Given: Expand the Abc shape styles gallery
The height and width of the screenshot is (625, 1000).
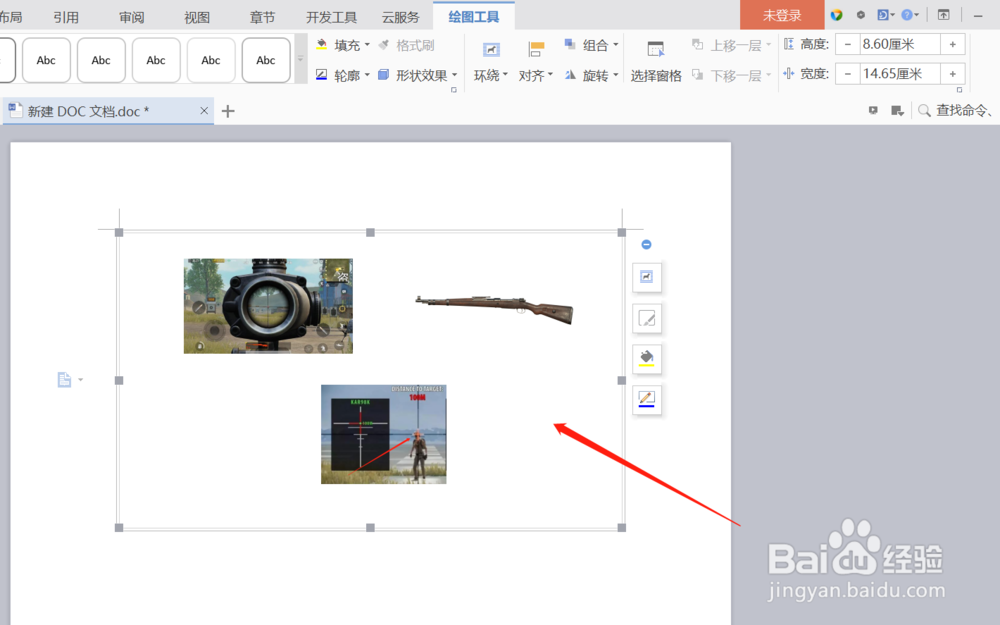Looking at the screenshot, I should (300, 60).
